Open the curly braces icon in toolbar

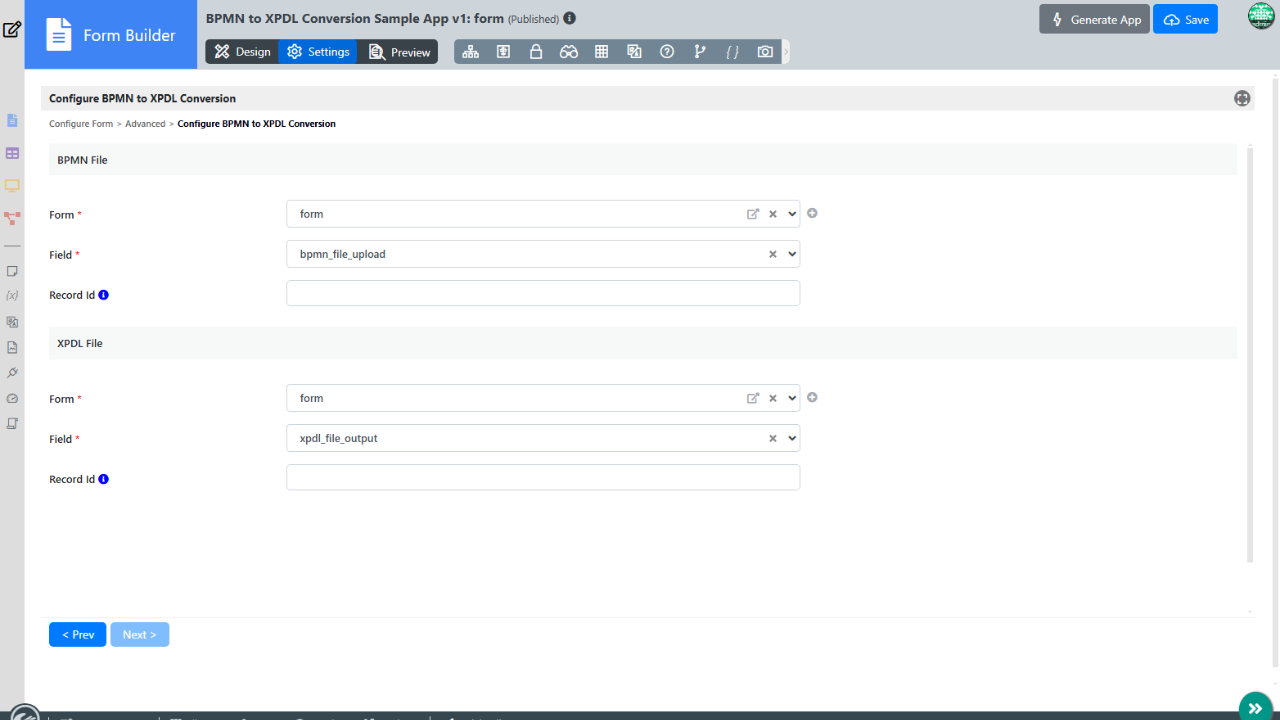(x=732, y=52)
